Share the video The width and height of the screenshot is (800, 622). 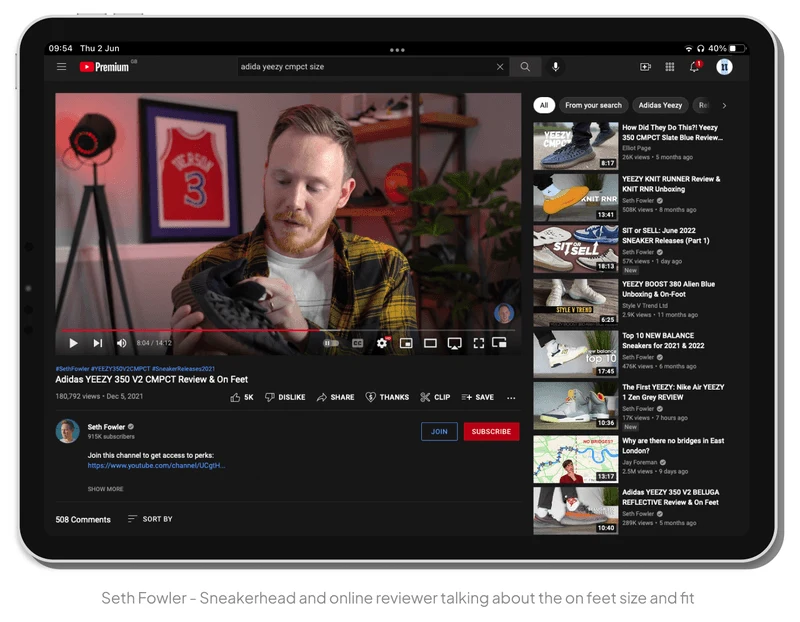(x=335, y=397)
